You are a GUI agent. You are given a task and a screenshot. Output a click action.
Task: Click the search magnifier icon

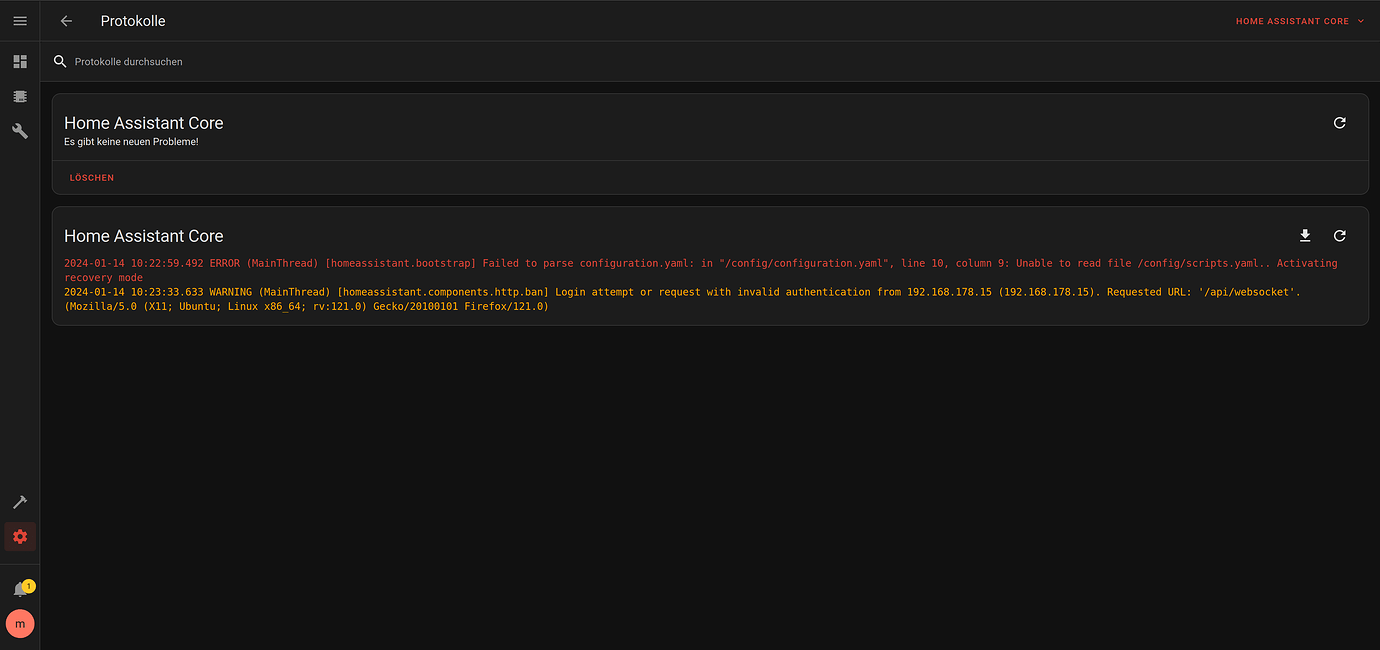[60, 61]
